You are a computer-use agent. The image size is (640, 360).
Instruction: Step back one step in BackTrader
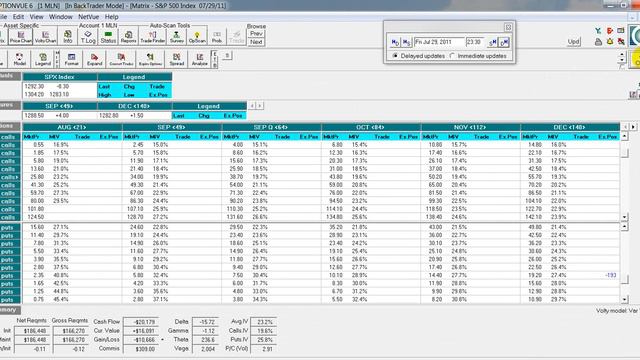[x=406, y=42]
